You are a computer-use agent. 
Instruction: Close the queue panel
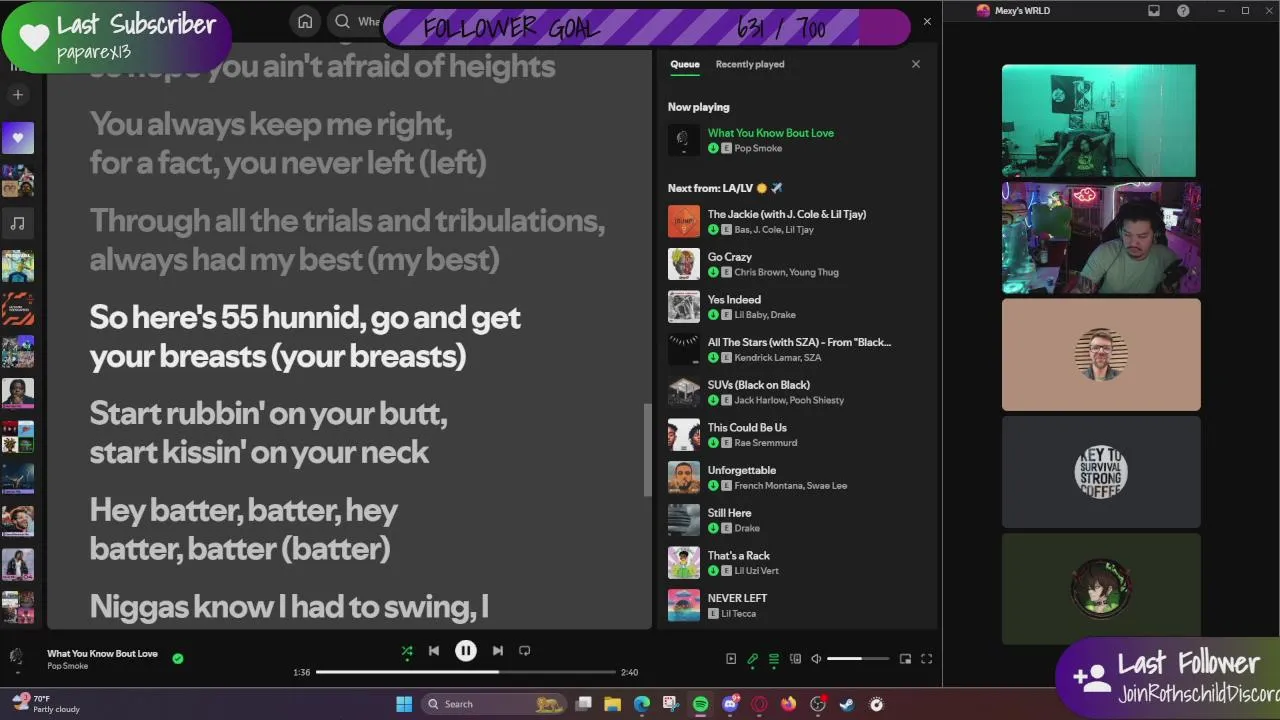point(915,64)
